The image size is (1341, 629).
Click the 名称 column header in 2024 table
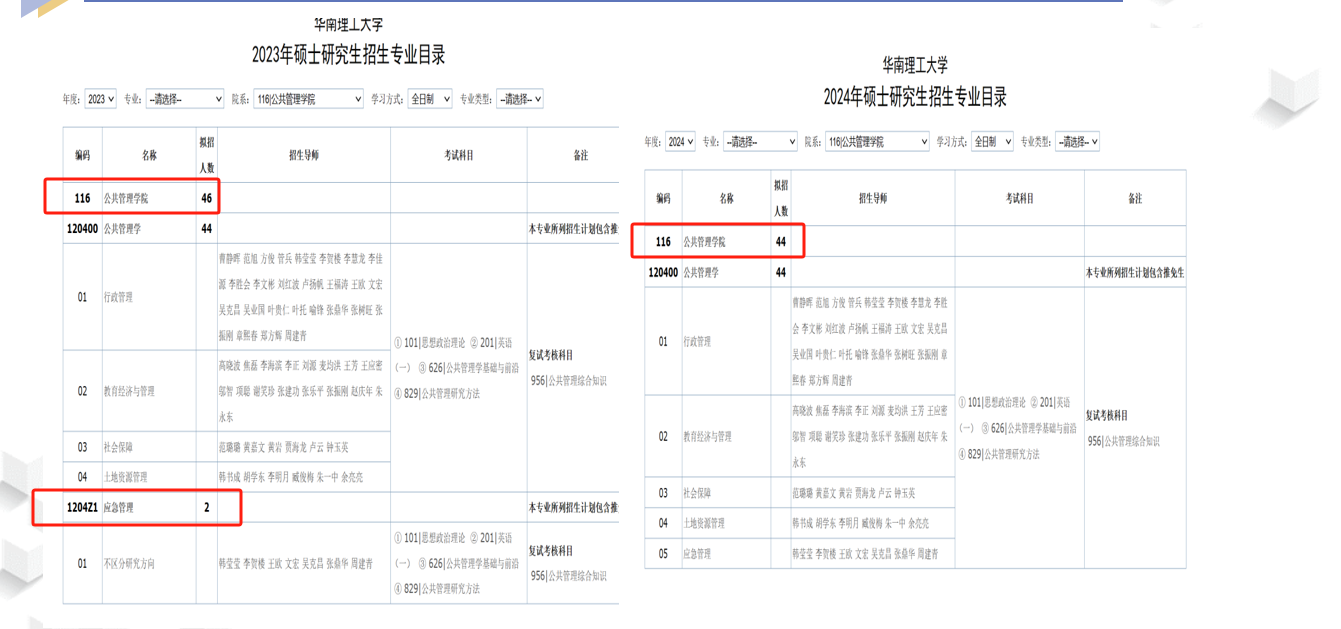click(x=725, y=198)
